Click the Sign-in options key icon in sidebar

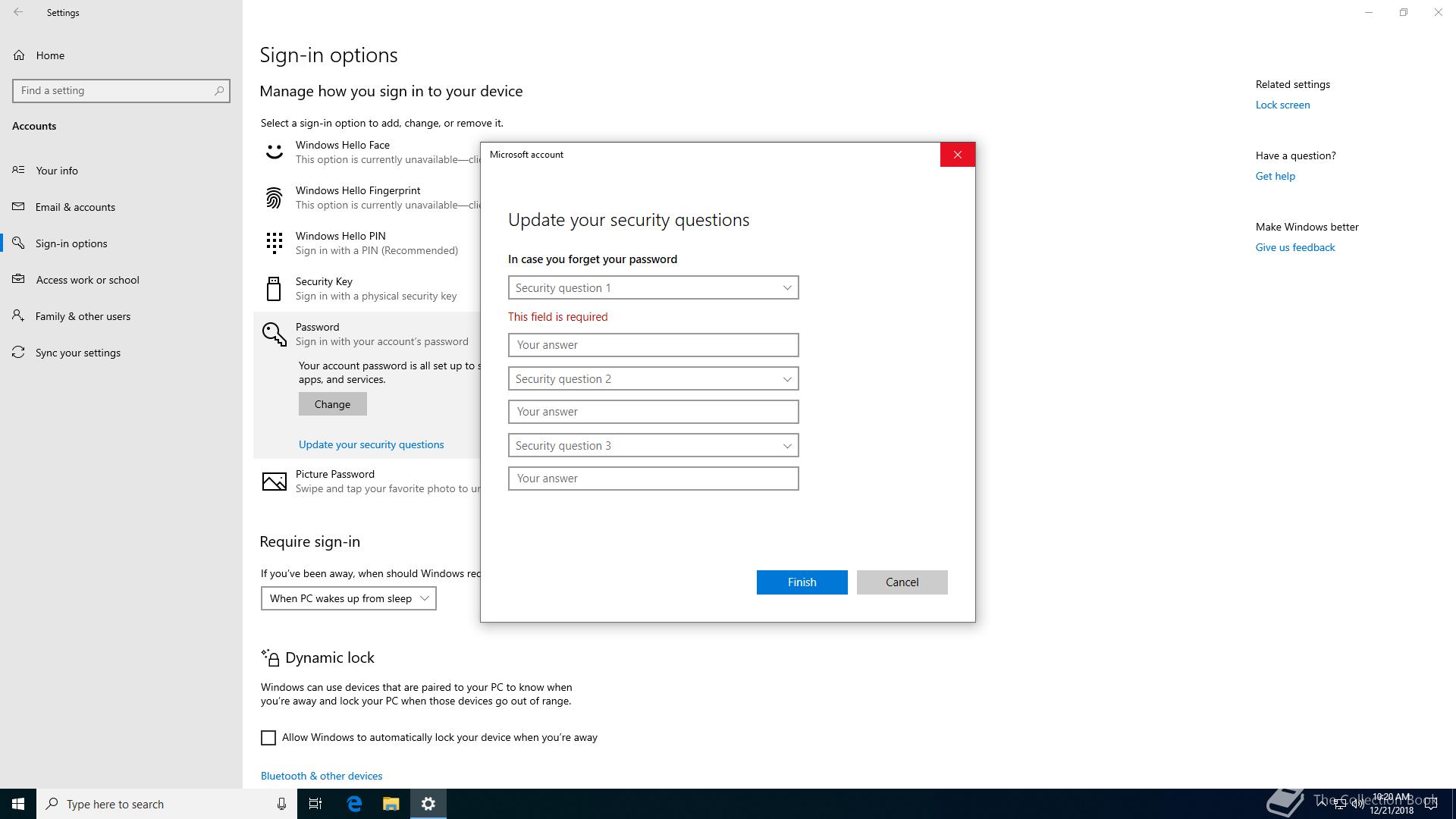18,243
